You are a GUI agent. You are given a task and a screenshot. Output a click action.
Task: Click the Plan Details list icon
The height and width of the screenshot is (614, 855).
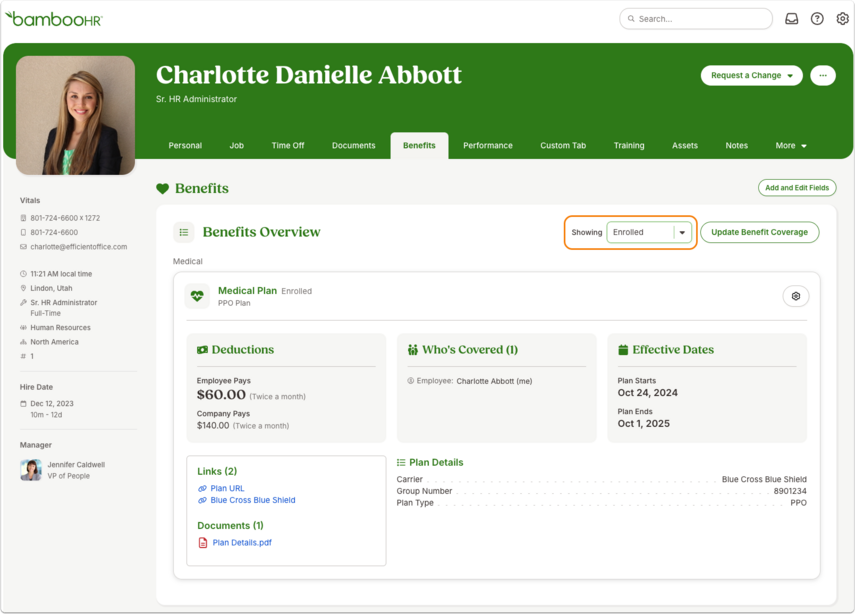[401, 462]
